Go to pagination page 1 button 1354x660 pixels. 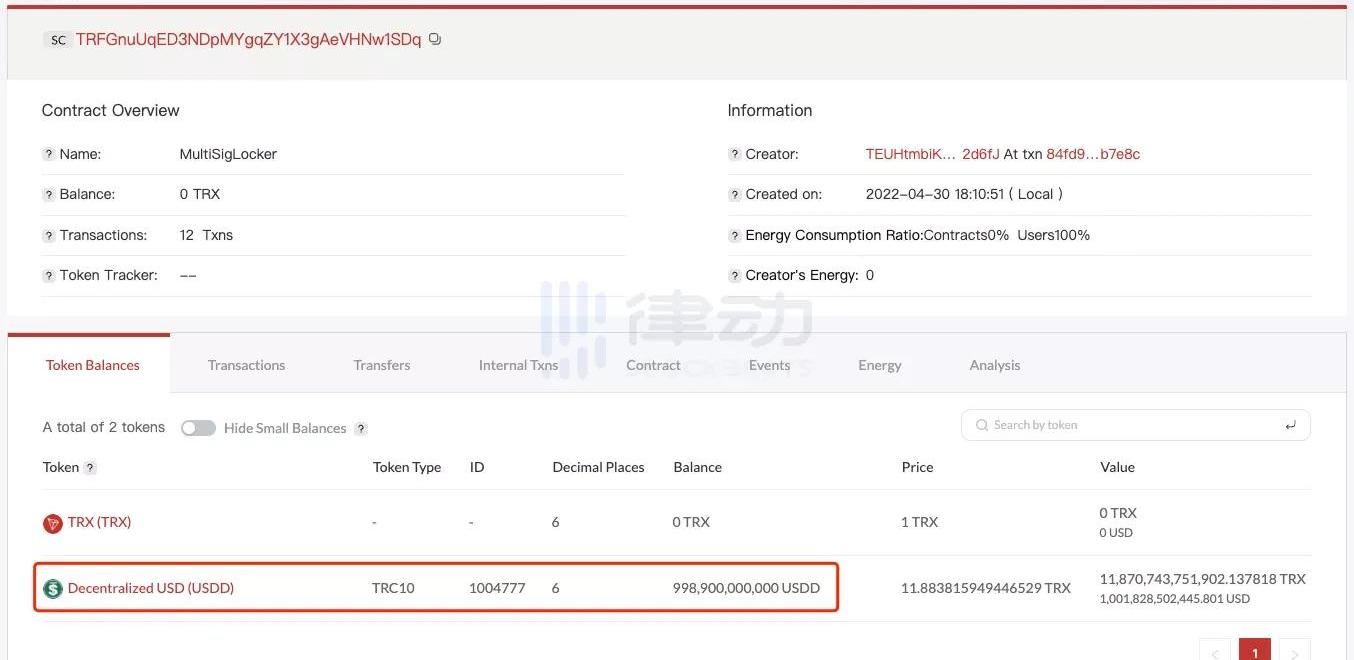(1254, 651)
